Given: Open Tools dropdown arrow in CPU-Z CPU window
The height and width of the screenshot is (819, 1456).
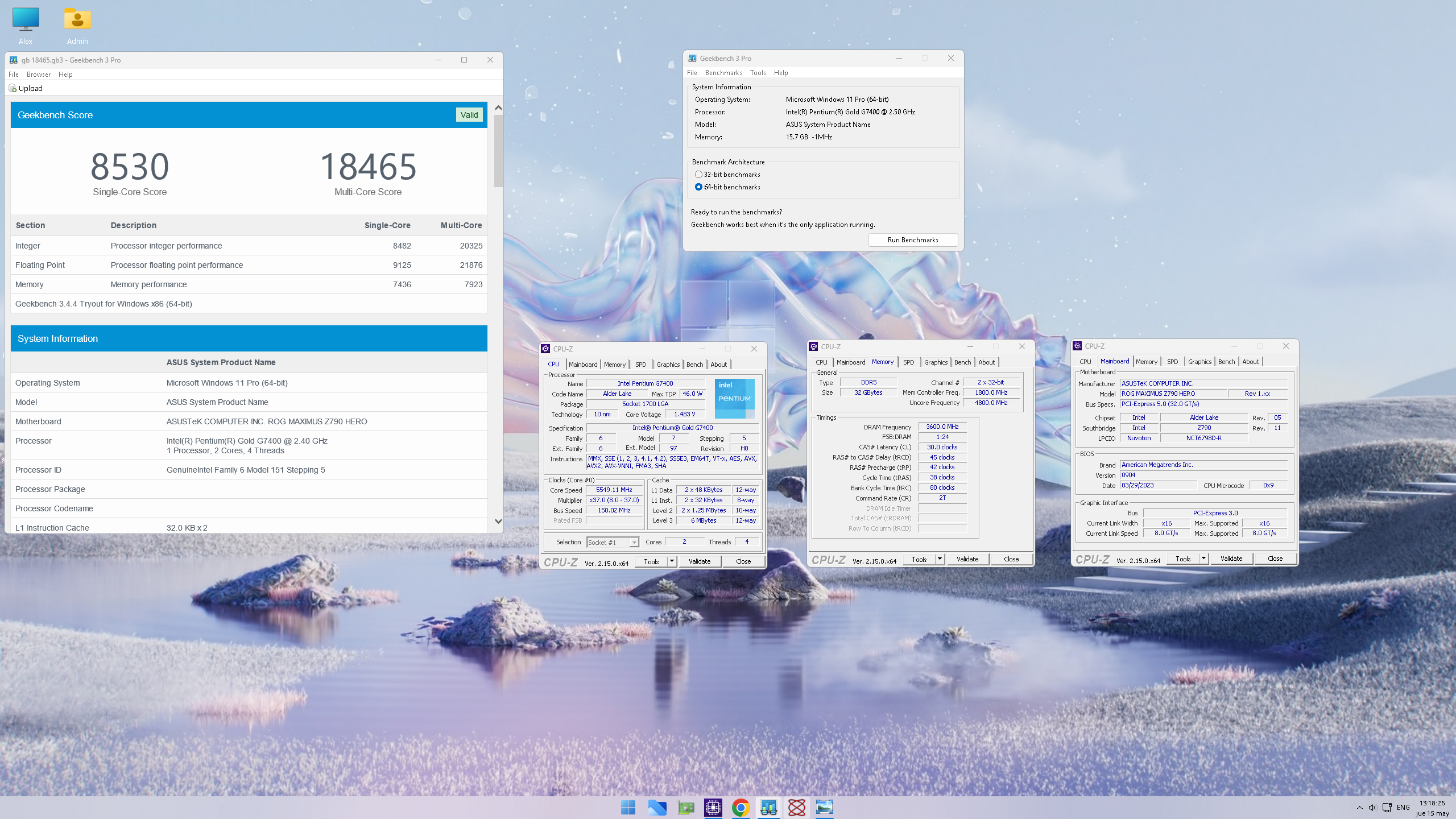Looking at the screenshot, I should (x=672, y=561).
